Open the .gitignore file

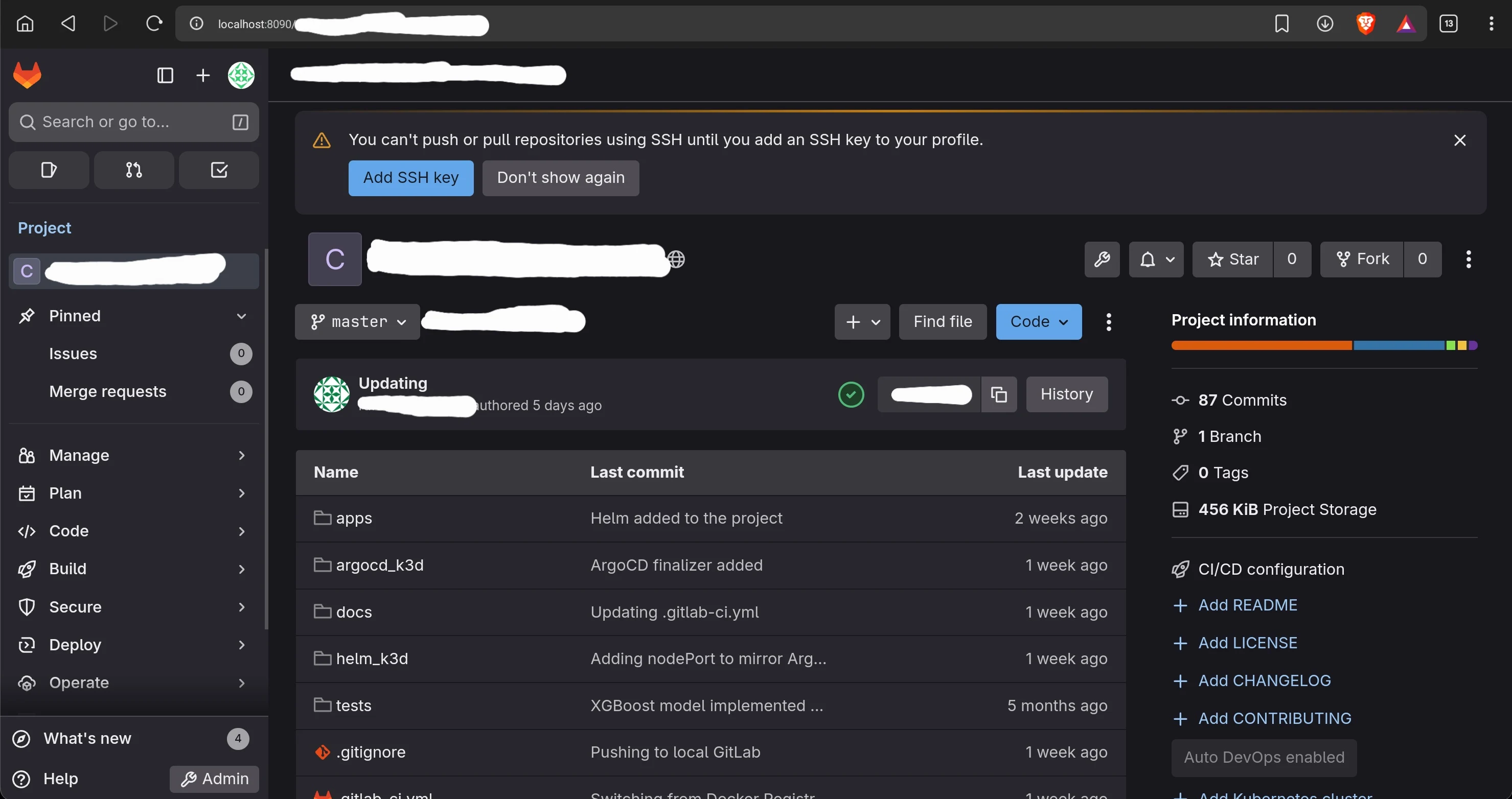click(x=371, y=752)
